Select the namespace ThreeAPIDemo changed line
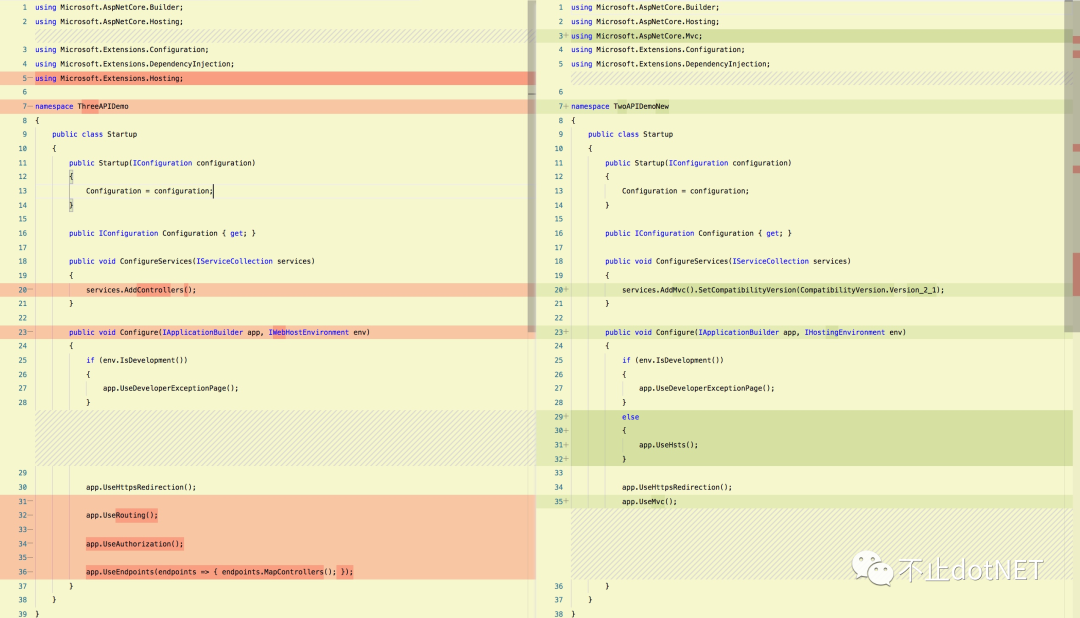 point(100,105)
